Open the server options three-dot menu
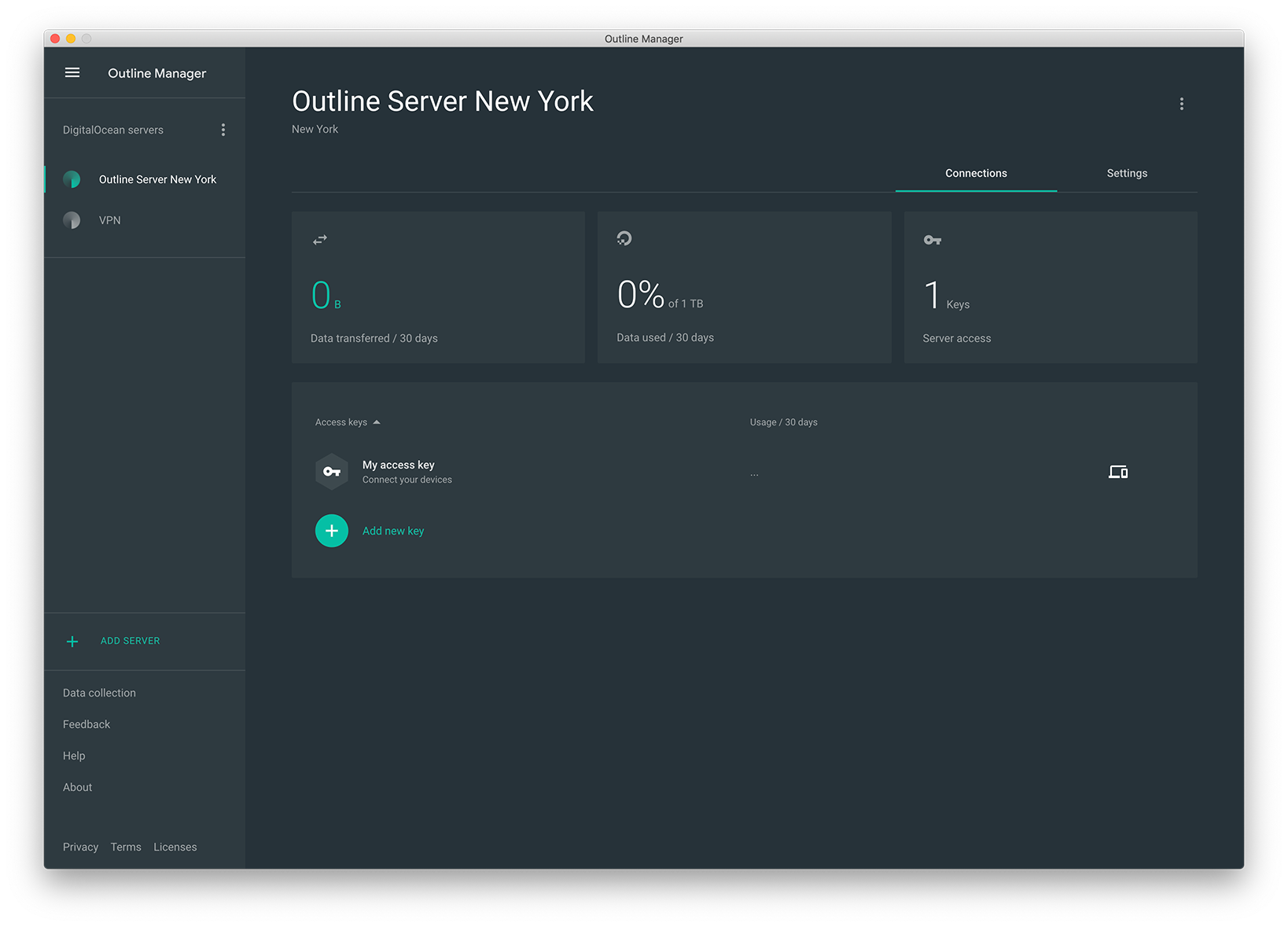This screenshot has width=1288, height=927. tap(1181, 104)
